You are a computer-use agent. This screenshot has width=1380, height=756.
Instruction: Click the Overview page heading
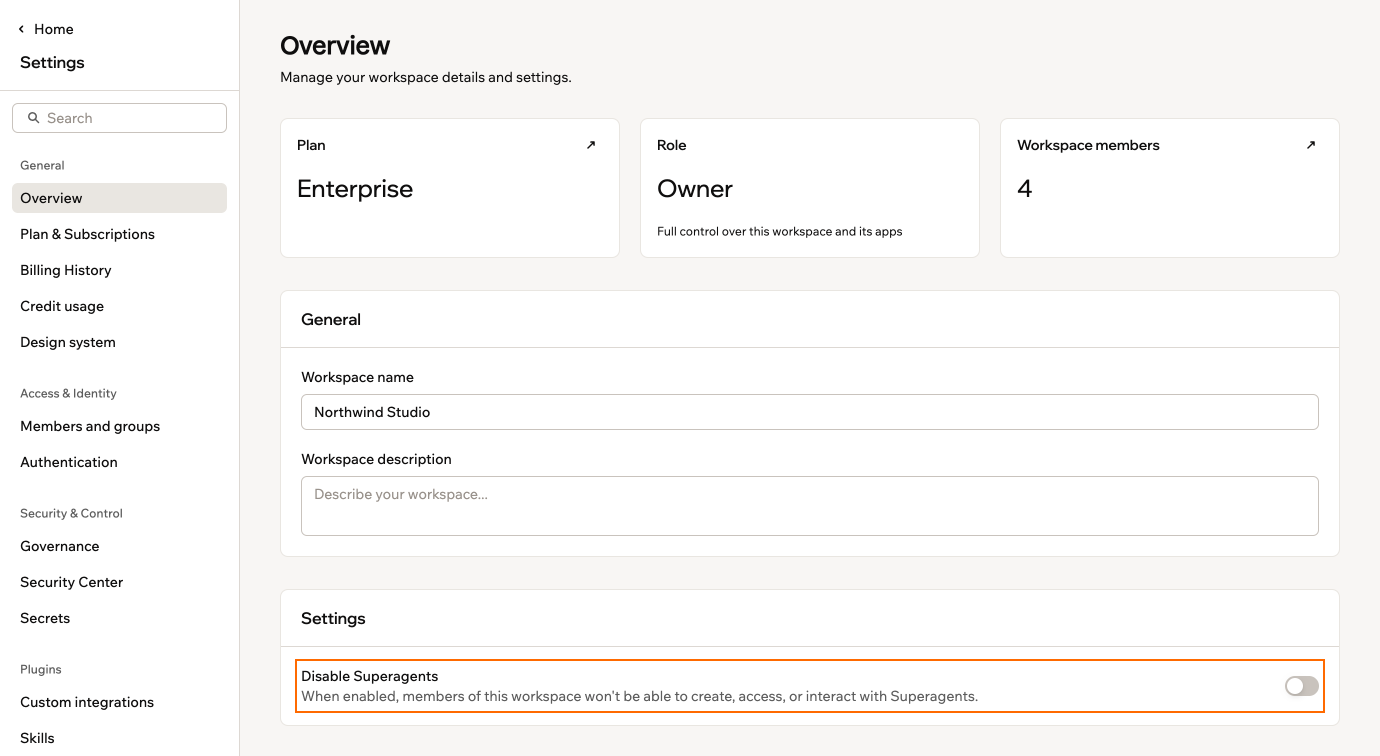click(x=335, y=46)
